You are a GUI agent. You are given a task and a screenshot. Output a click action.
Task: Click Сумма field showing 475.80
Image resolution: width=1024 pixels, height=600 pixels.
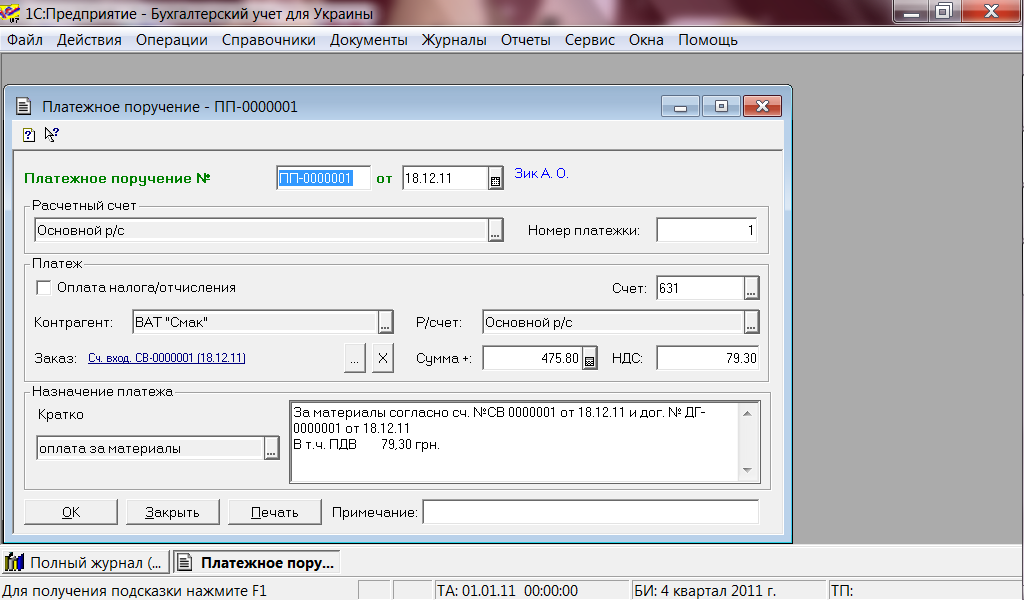[x=532, y=358]
